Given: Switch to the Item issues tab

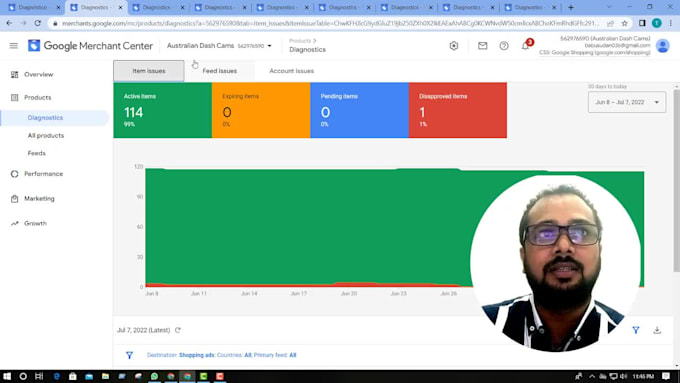Looking at the screenshot, I should tap(149, 71).
